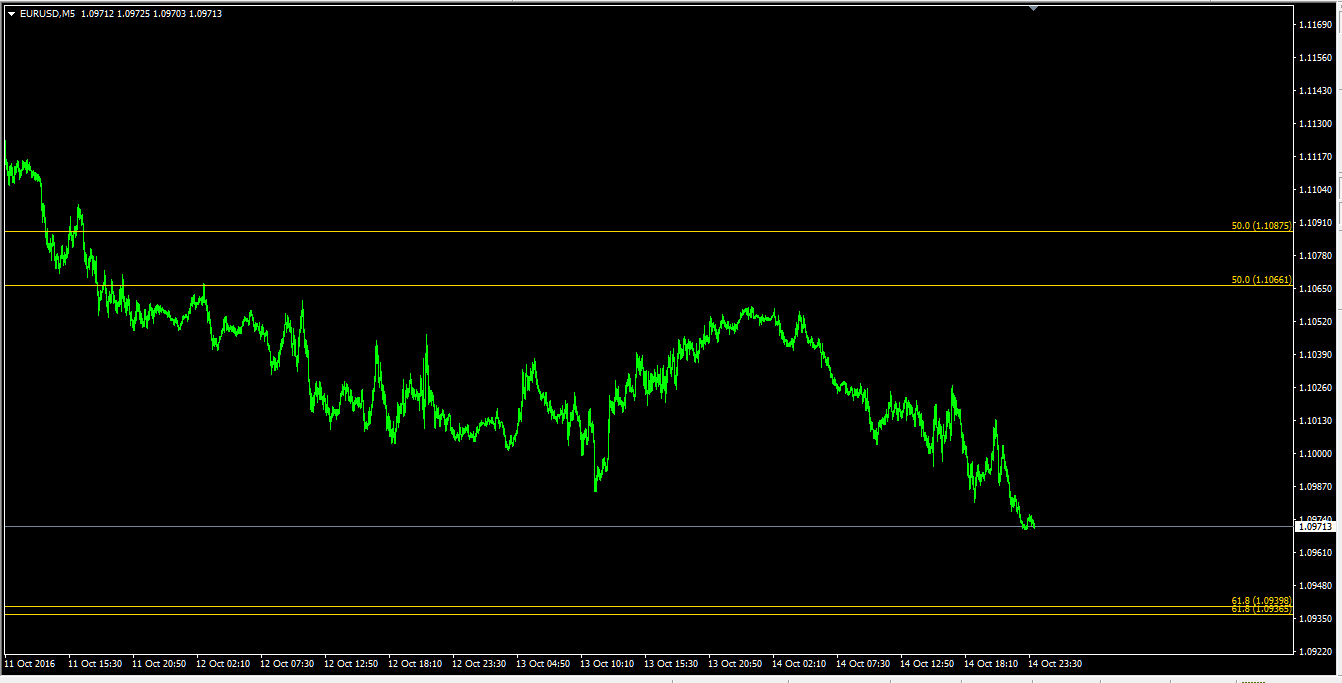Screen dimensions: 1342x683
Task: Click the 14 Oct 02:10 time label
Action: tap(799, 663)
